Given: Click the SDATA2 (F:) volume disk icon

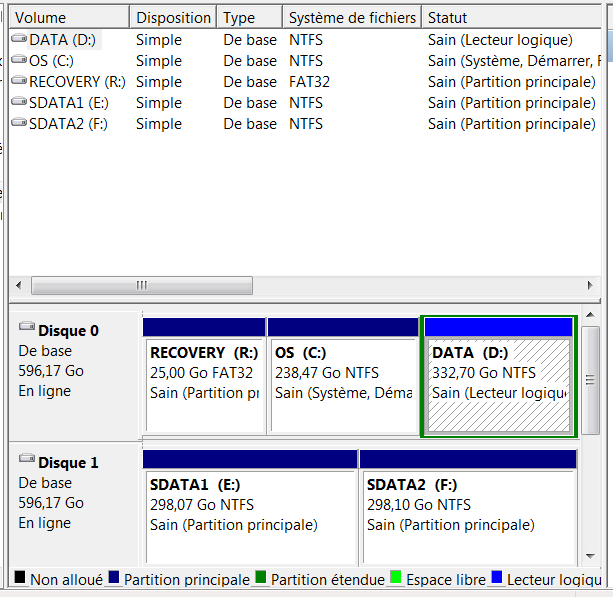Looking at the screenshot, I should point(20,124).
